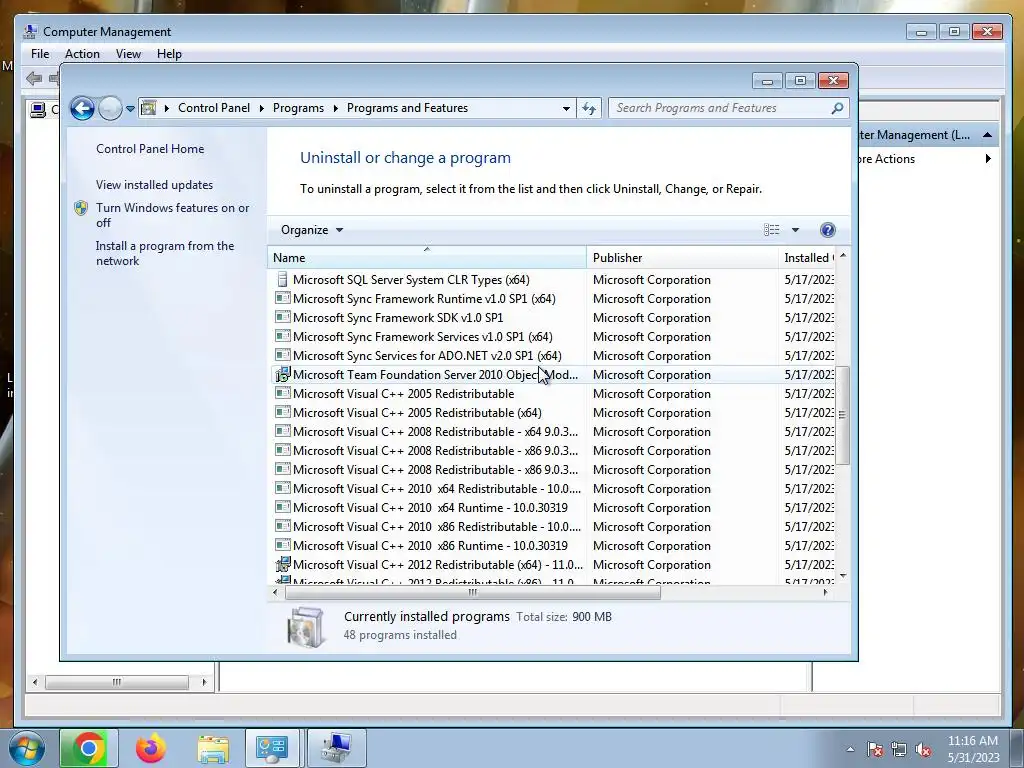Open the Windows Start button
Viewport: 1024px width, 768px height.
pyautogui.click(x=27, y=748)
